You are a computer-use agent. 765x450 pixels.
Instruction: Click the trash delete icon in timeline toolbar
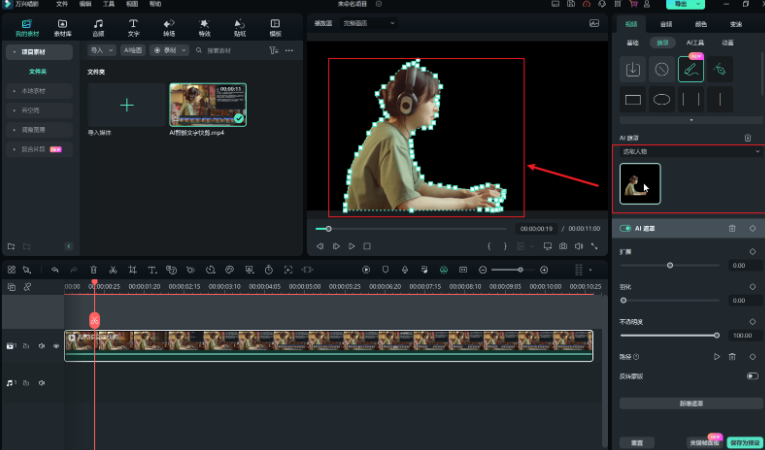[93, 269]
